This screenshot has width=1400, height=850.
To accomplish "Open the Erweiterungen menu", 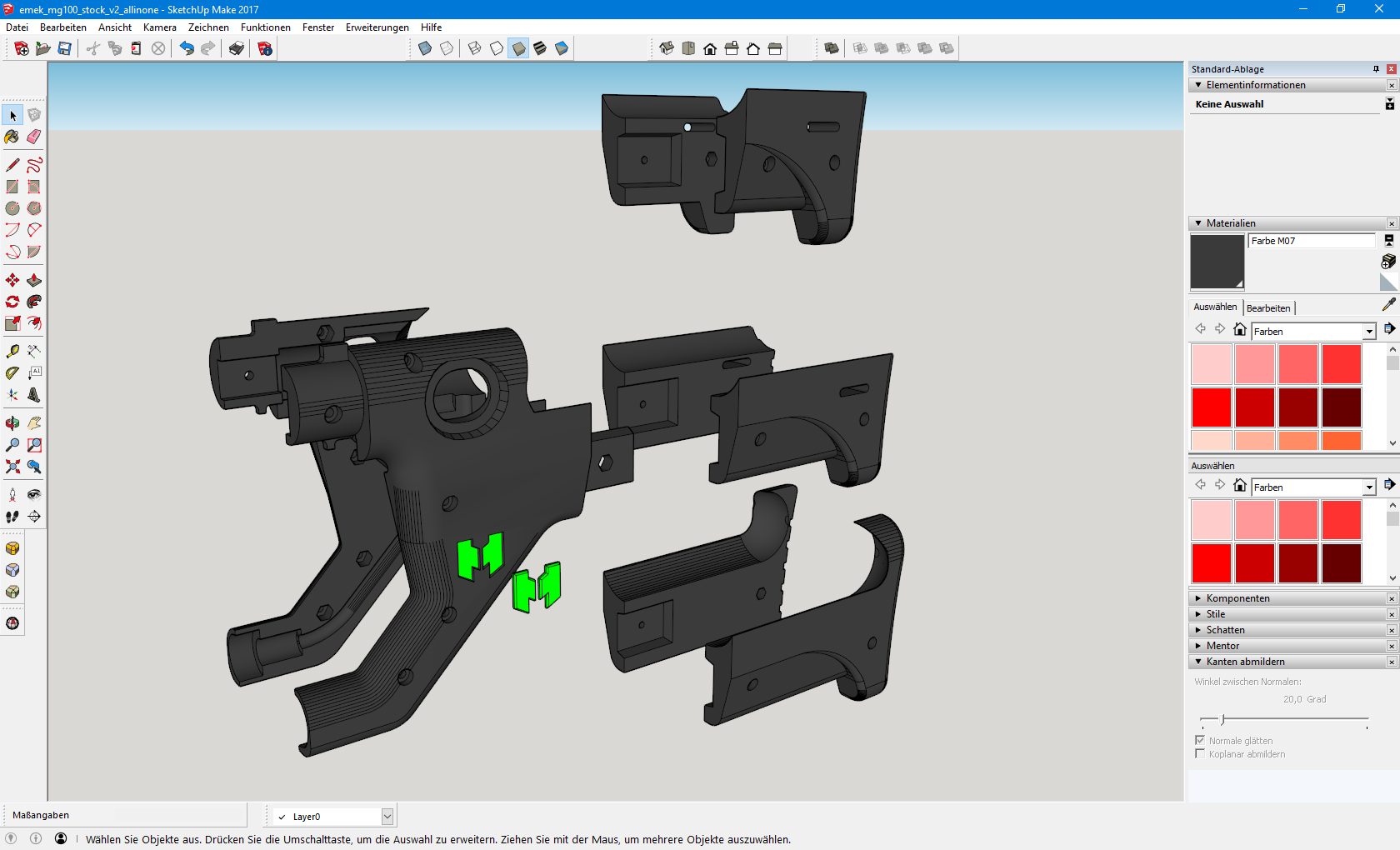I will point(377,27).
